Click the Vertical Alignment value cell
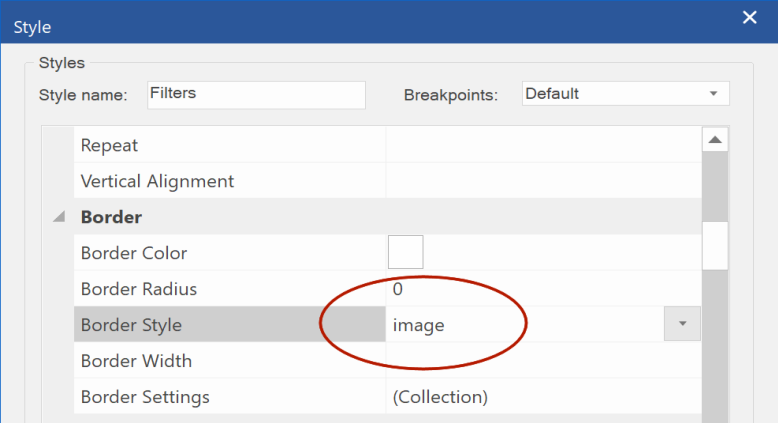This screenshot has height=424, width=779. point(544,181)
